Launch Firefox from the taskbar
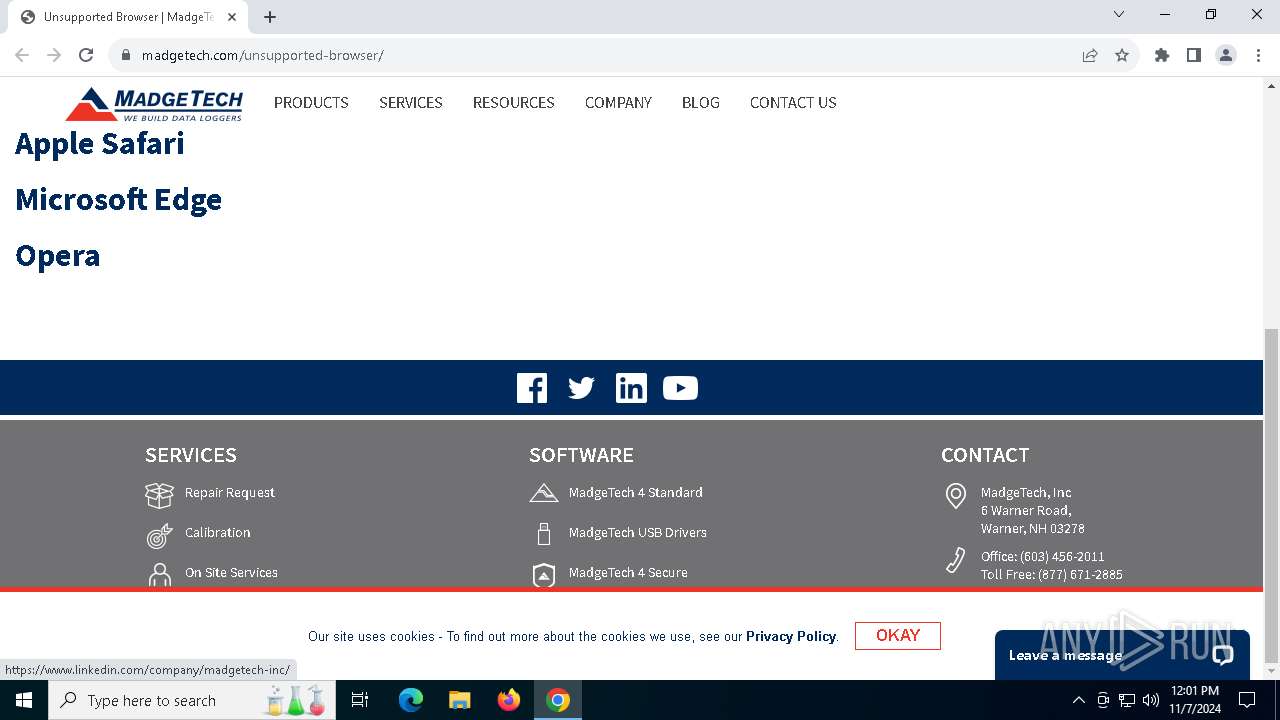 pos(509,700)
